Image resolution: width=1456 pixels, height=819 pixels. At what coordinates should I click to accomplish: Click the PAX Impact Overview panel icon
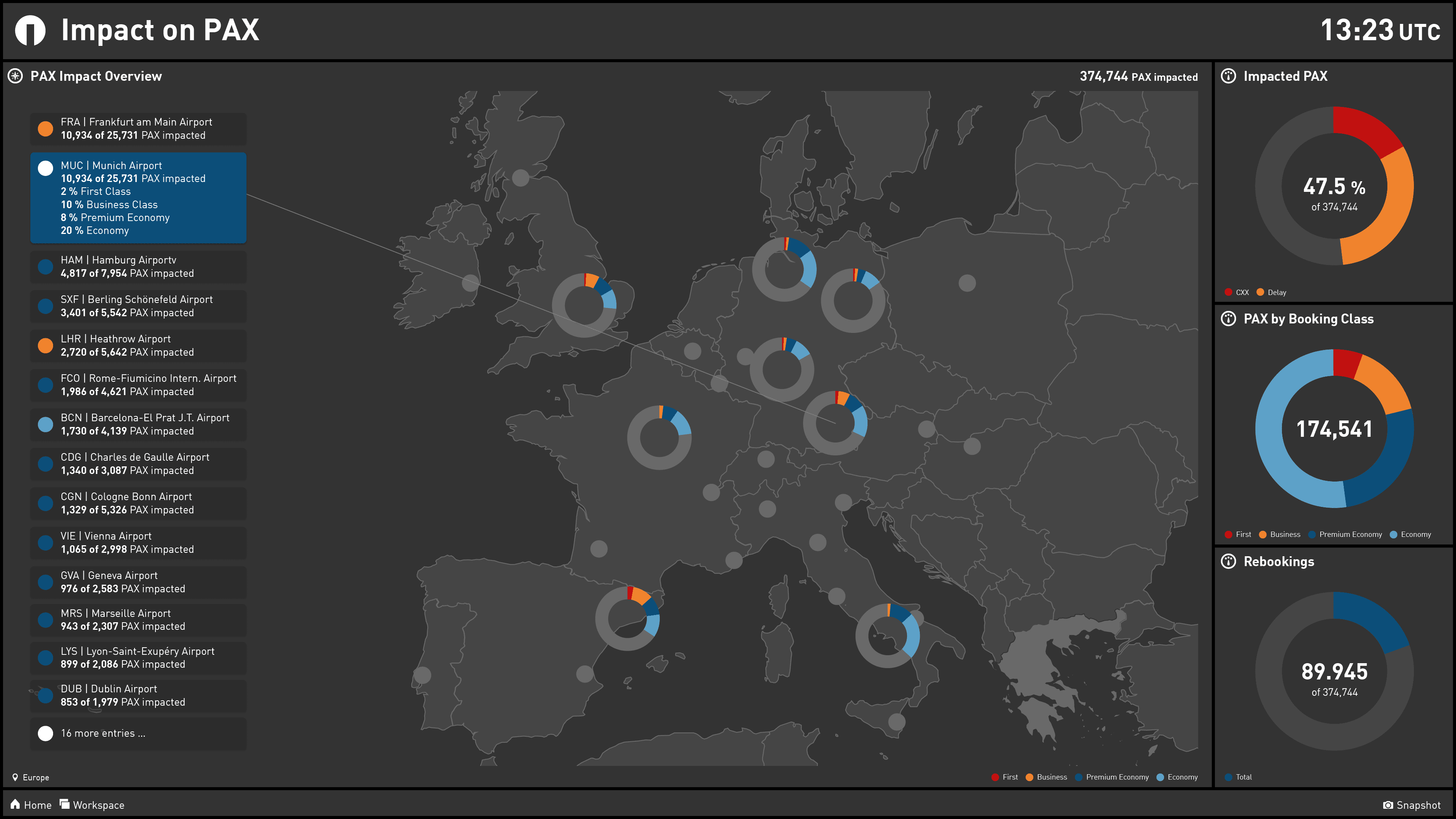(15, 76)
